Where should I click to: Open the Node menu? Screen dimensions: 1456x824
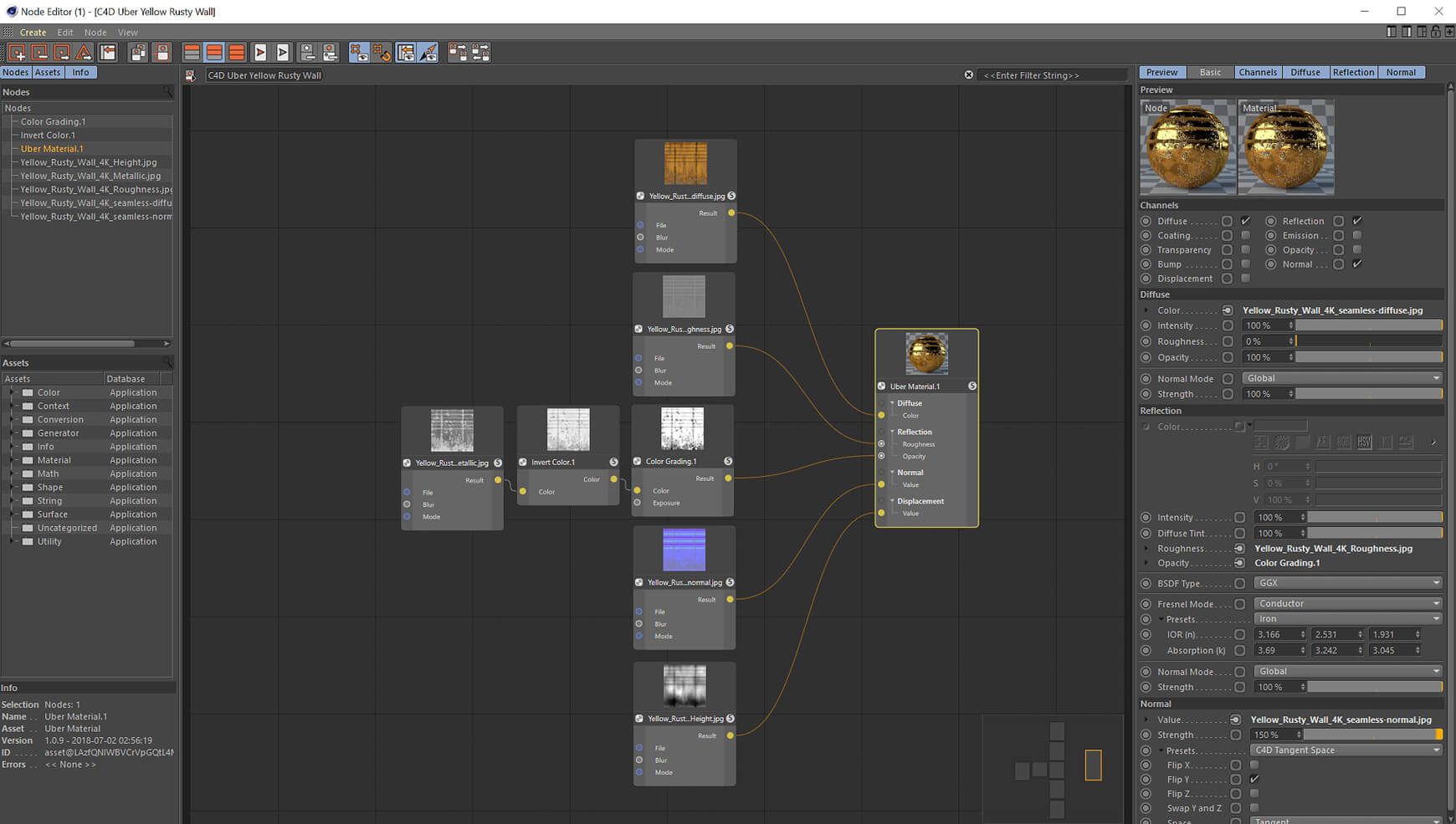(95, 33)
